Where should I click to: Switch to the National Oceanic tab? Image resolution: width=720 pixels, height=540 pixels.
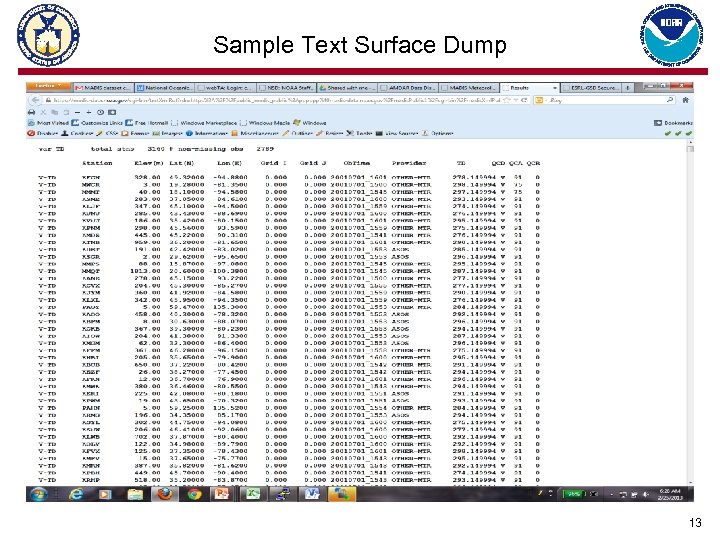pyautogui.click(x=164, y=87)
